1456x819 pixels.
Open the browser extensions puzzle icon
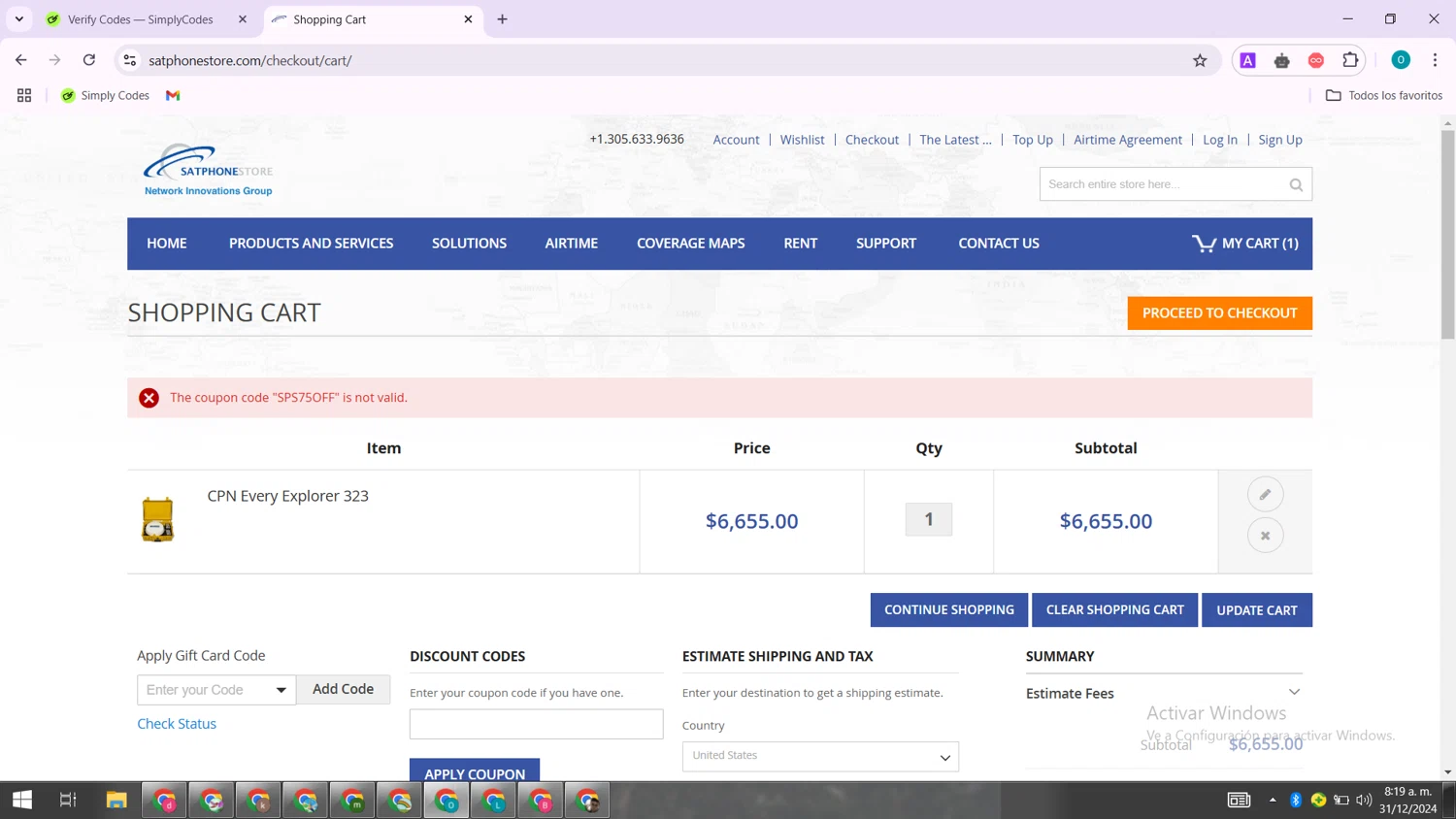(1350, 60)
